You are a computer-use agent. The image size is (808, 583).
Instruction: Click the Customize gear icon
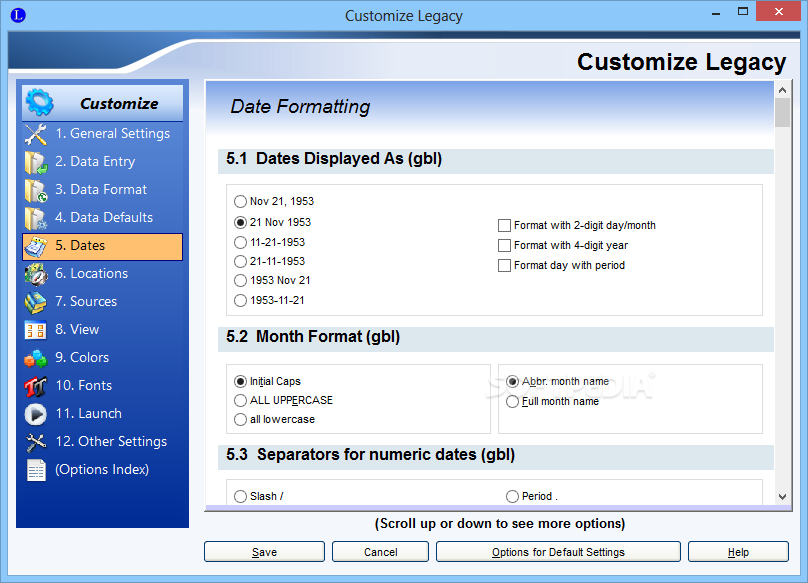pos(39,102)
